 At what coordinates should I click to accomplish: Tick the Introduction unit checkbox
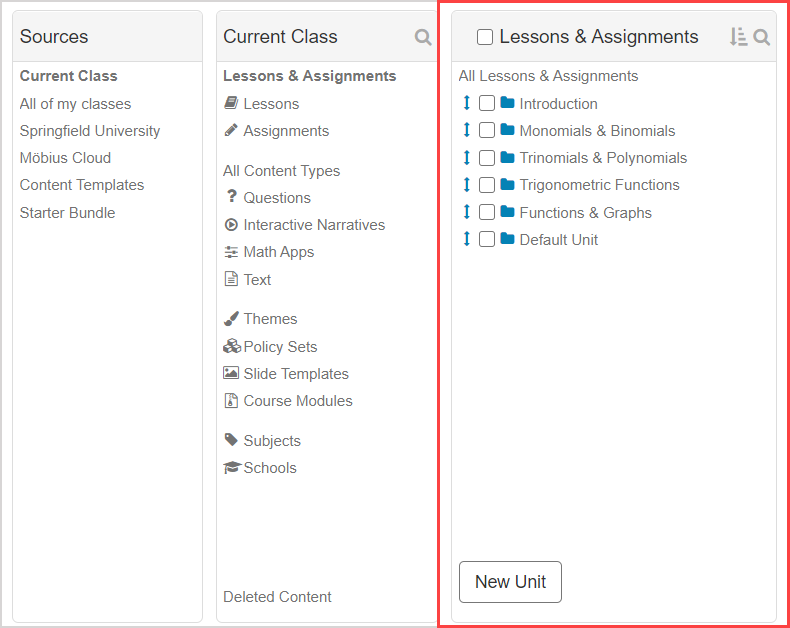click(x=487, y=103)
